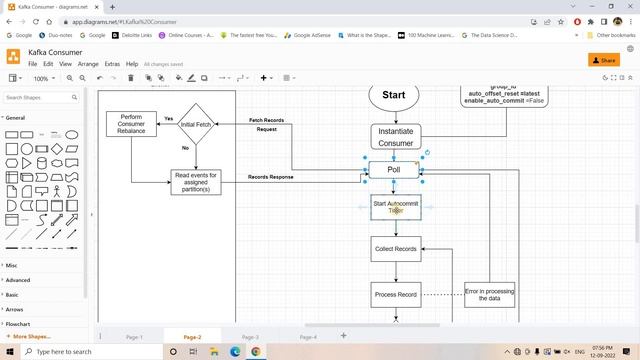Click the horizontal canvas scrollbar

pos(372,325)
